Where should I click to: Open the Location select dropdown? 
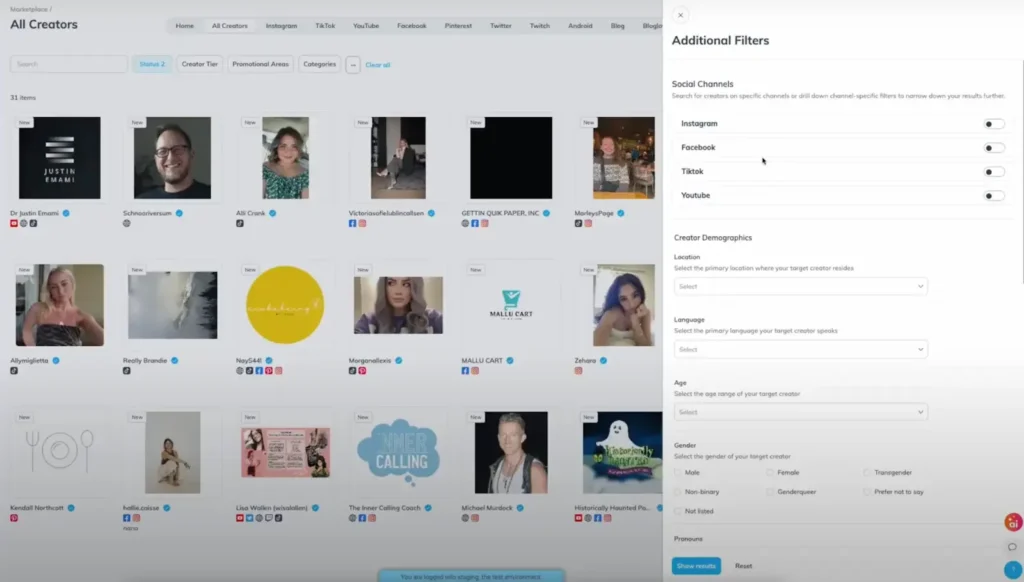(800, 287)
